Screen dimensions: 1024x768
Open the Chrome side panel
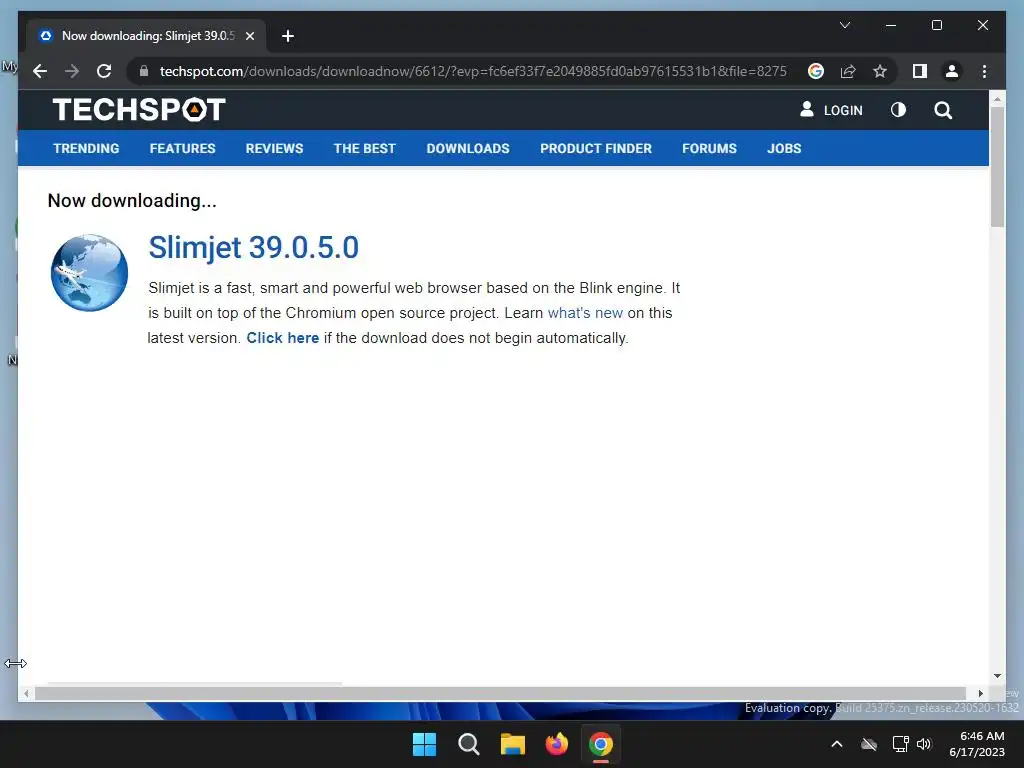click(920, 71)
